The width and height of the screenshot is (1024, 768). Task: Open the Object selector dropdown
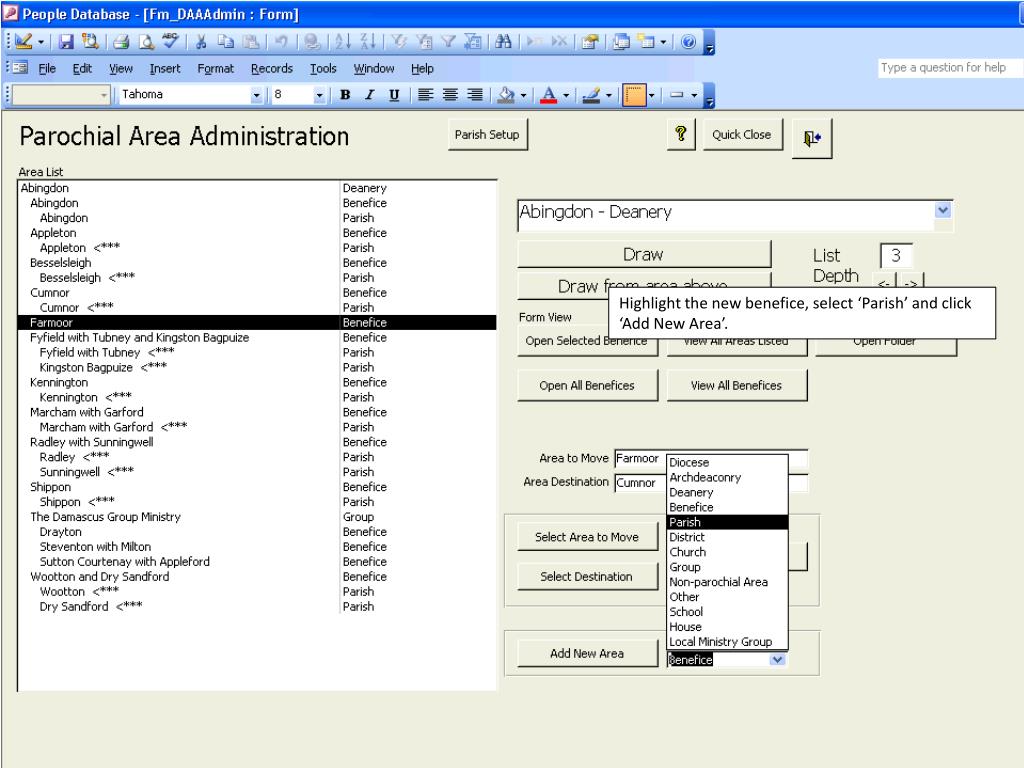[x=103, y=95]
